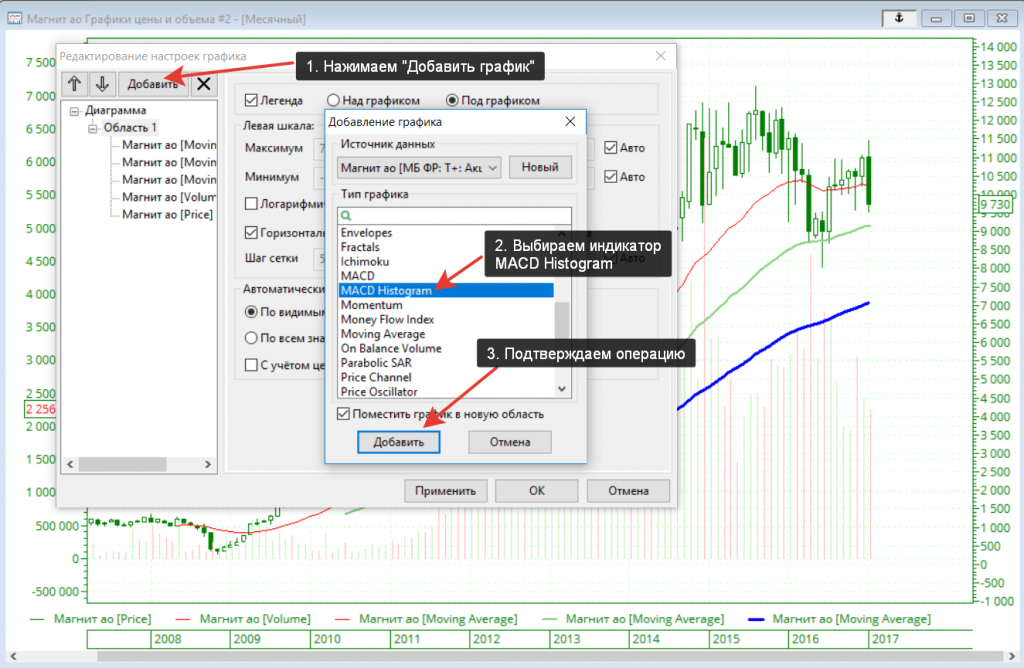1024x668 pixels.
Task: Open the Источник данных dropdown
Action: 491,168
